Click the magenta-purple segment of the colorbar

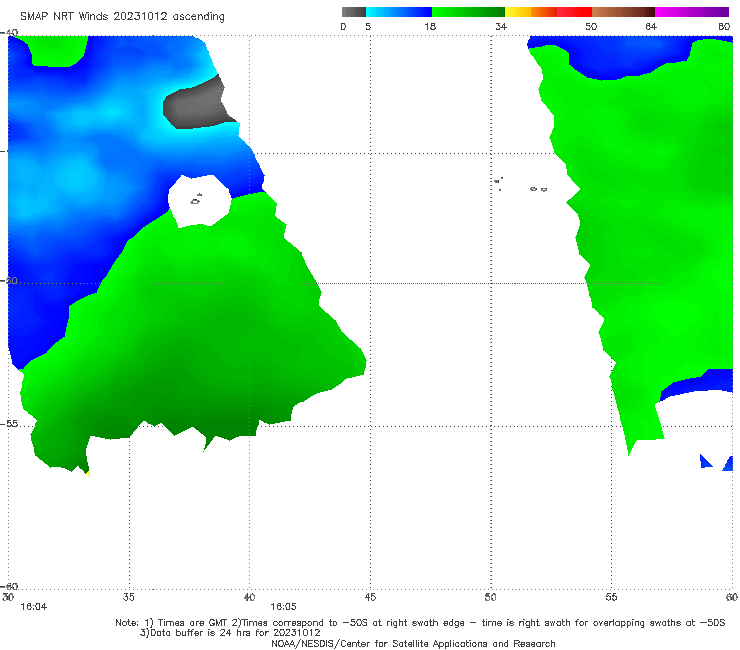pyautogui.click(x=692, y=12)
